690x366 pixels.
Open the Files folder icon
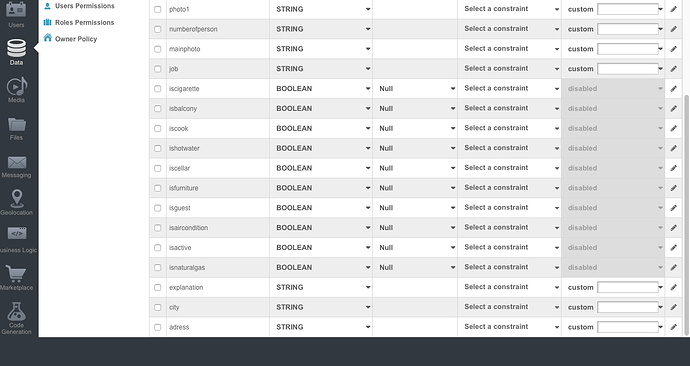click(17, 124)
